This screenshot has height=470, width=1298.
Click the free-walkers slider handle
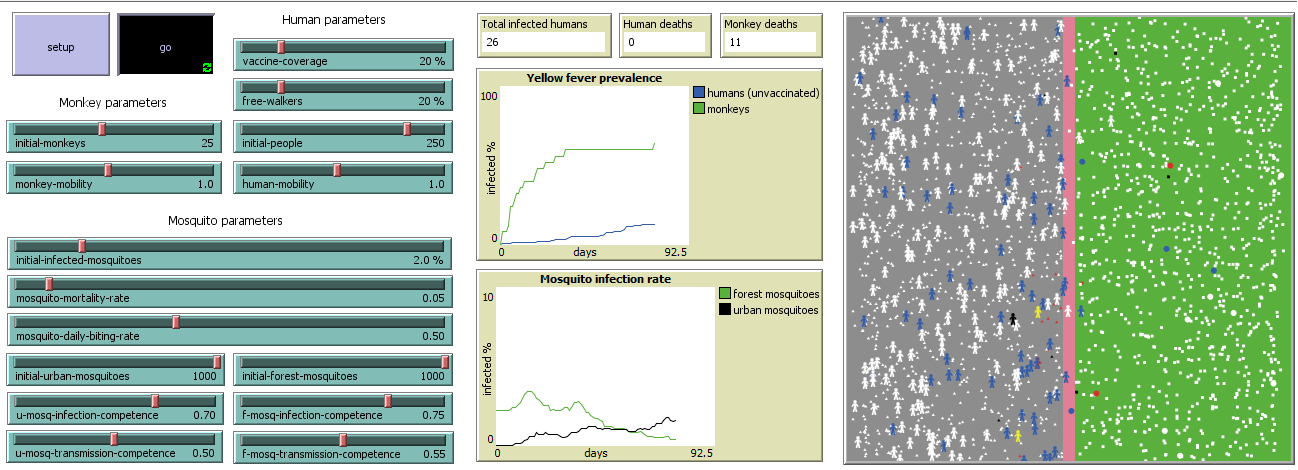point(281,87)
